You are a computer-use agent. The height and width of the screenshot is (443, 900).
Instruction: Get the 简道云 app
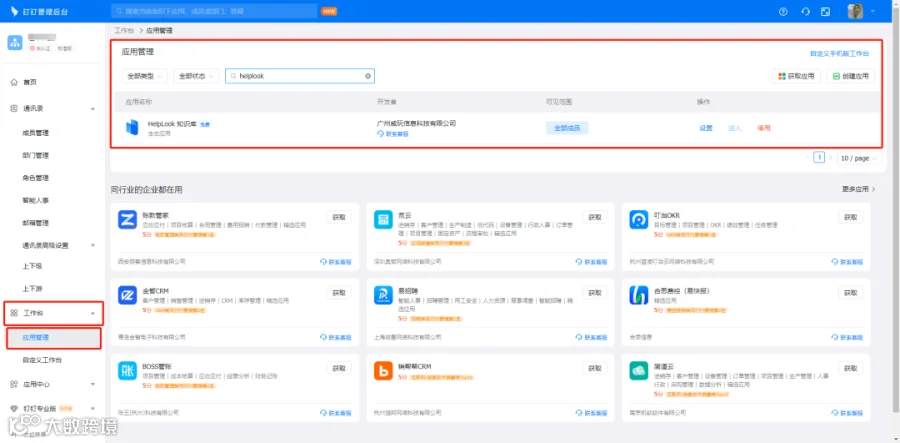point(850,368)
